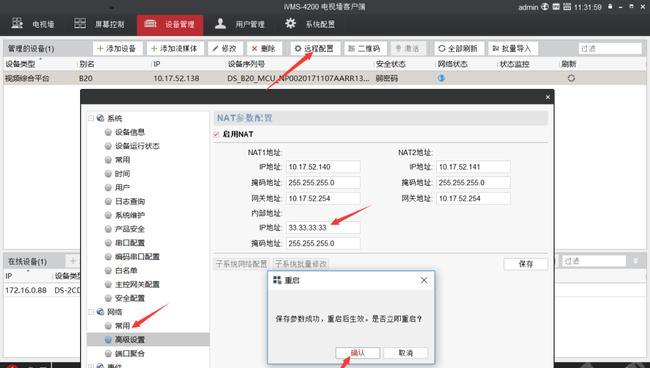The image size is (650, 368).
Task: Click the 过滤 filter field in managed devices
Action: pyautogui.click(x=610, y=48)
